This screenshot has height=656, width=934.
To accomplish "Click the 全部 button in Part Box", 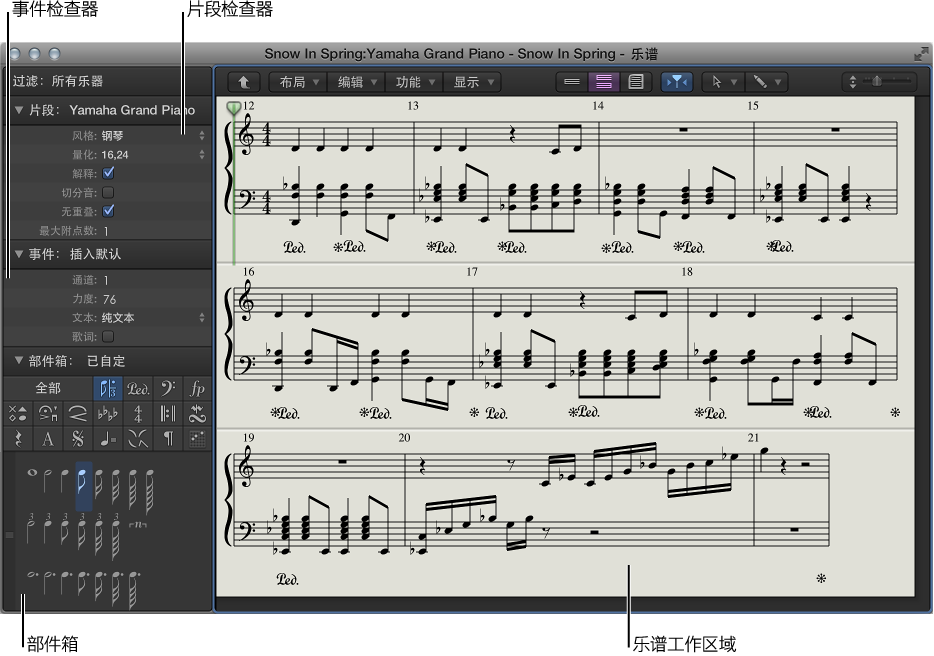I will tap(48, 389).
